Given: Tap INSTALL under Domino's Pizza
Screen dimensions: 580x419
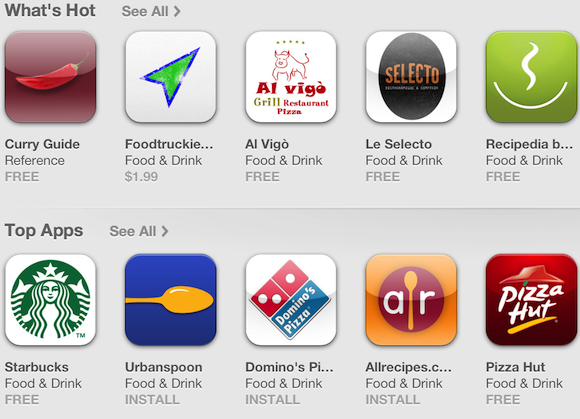Looking at the screenshot, I should tap(273, 400).
